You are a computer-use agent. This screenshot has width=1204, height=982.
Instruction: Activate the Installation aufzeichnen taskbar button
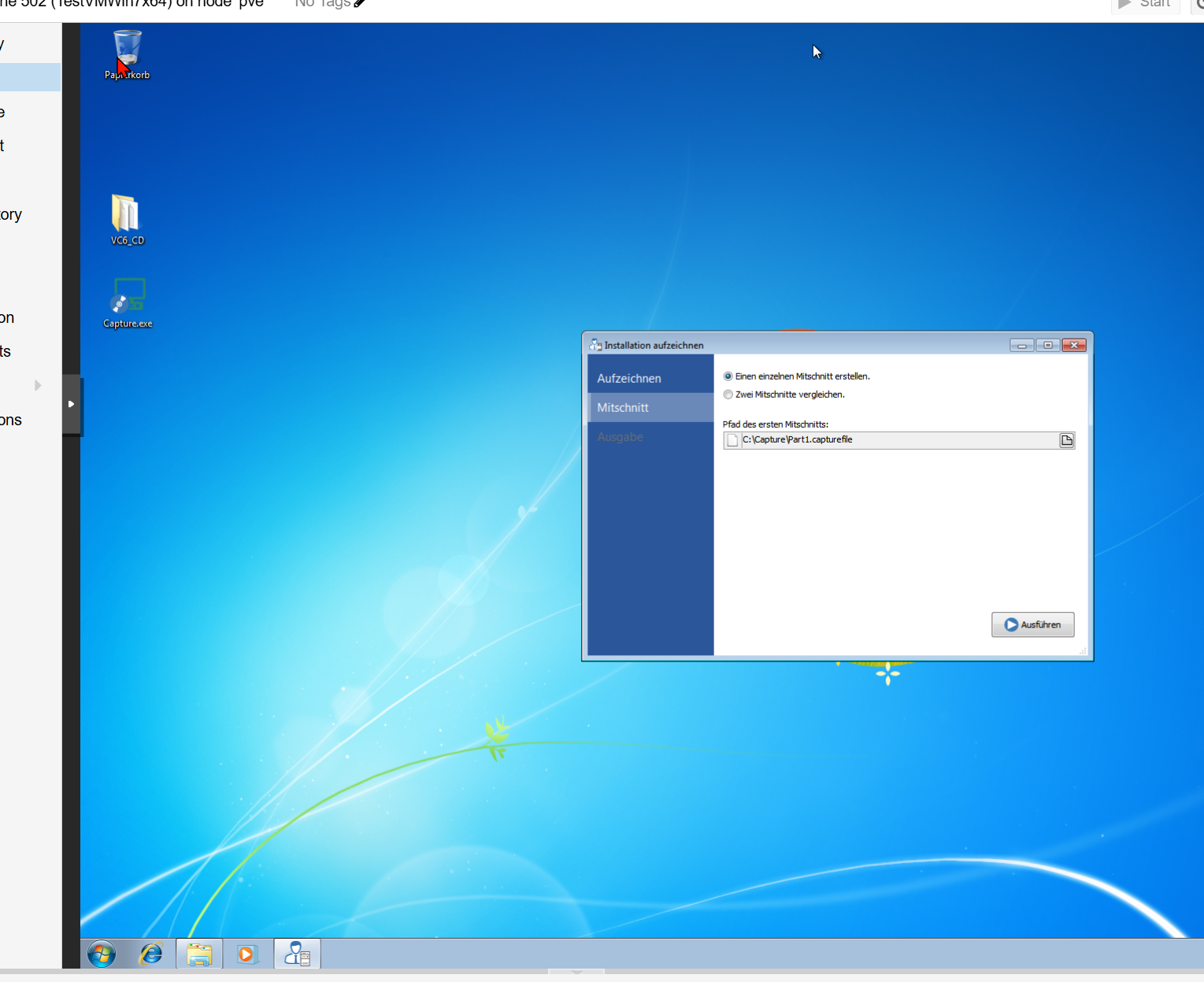coord(297,954)
